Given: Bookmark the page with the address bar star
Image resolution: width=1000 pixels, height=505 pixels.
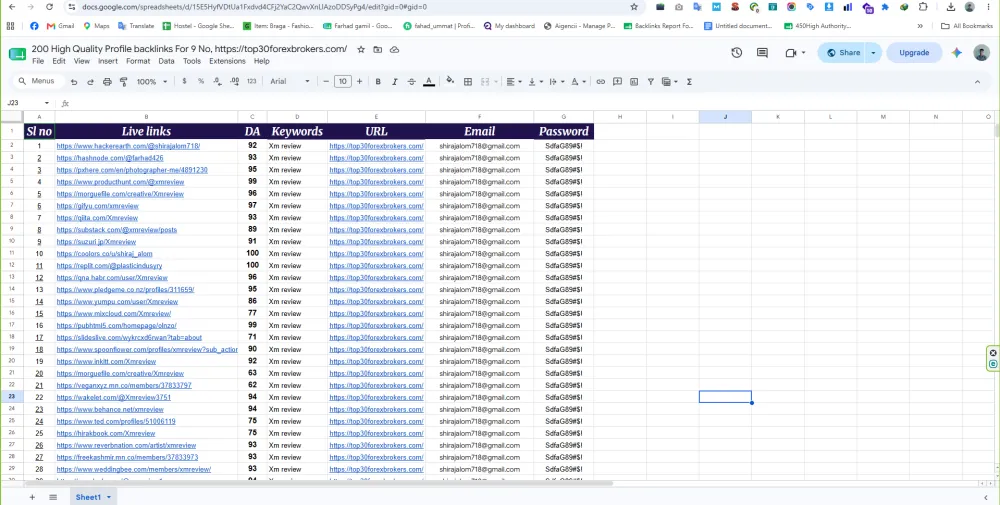Looking at the screenshot, I should [634, 7].
